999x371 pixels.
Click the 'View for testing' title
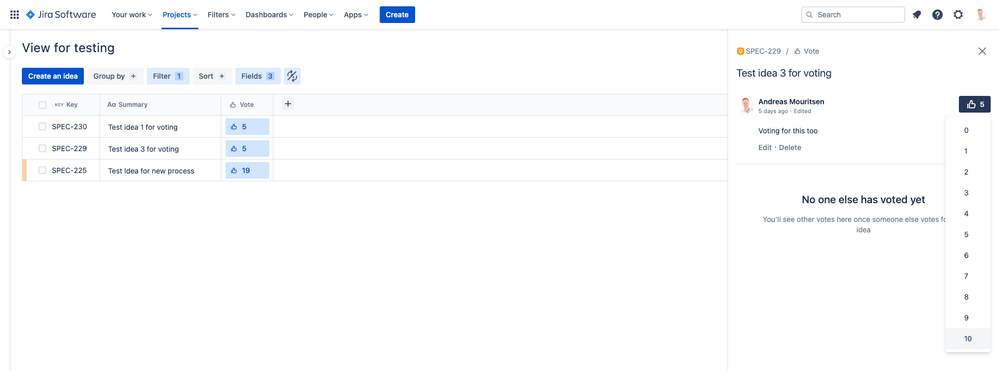point(68,48)
